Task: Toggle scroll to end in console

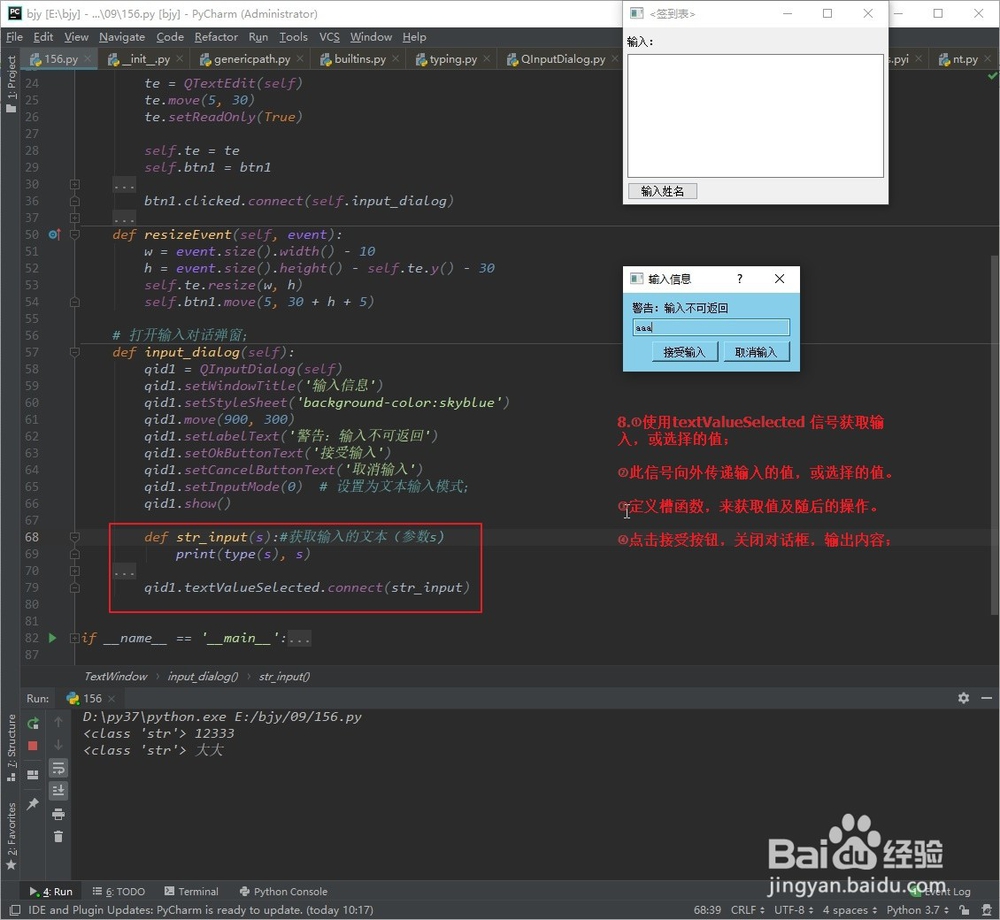Action: tap(59, 790)
